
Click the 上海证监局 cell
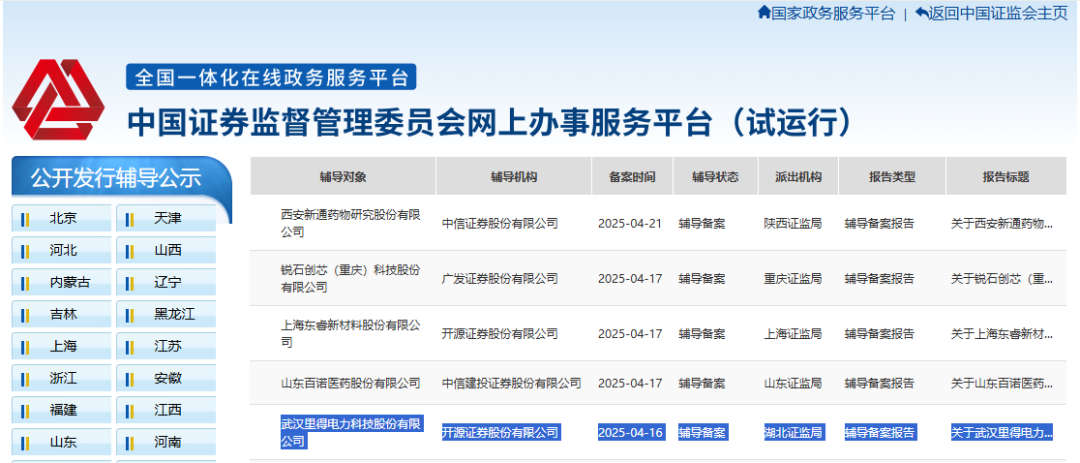793,333
